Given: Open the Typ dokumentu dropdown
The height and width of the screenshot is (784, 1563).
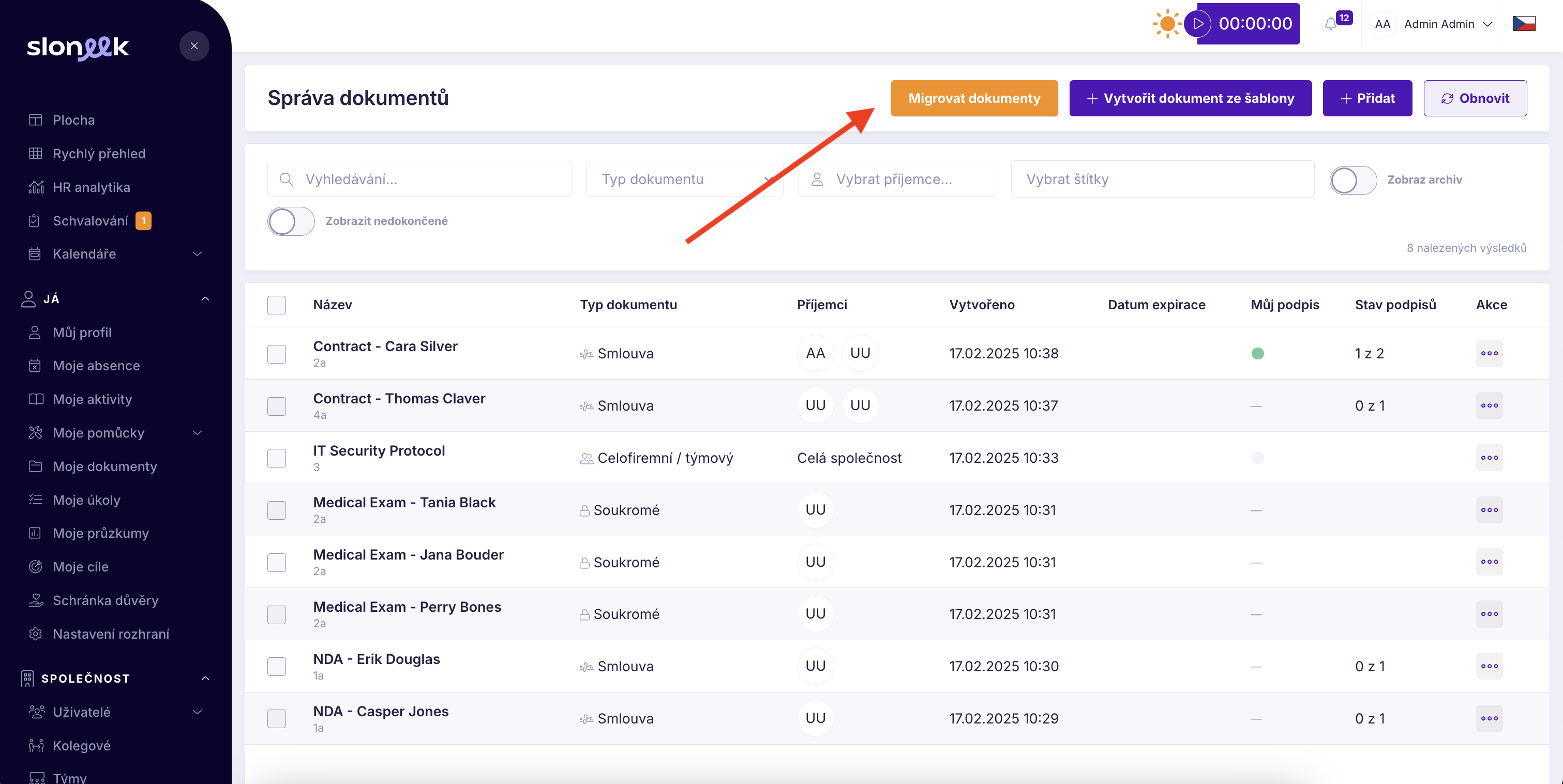Looking at the screenshot, I should [x=684, y=179].
